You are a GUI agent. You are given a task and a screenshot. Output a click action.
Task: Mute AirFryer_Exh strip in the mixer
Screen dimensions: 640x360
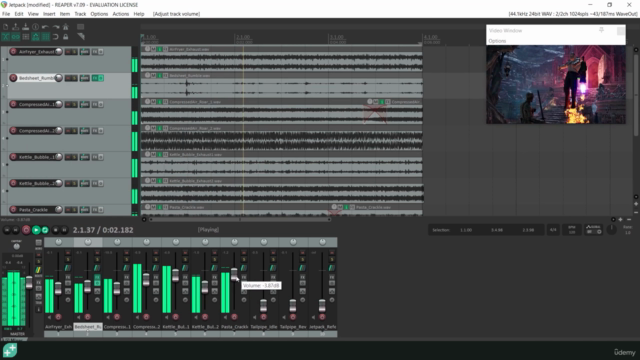pos(68,253)
